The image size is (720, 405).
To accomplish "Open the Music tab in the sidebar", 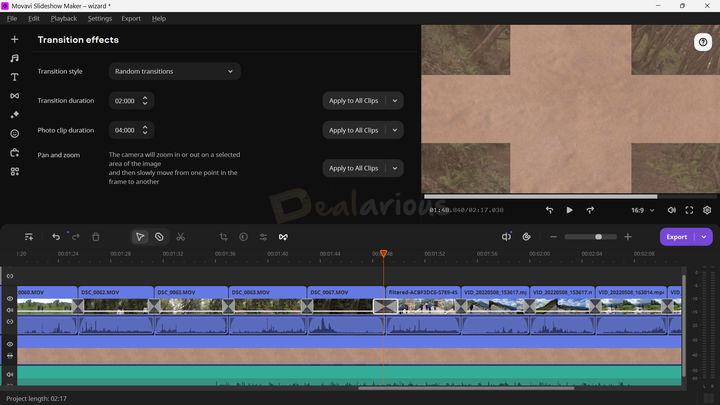I will click(15, 58).
